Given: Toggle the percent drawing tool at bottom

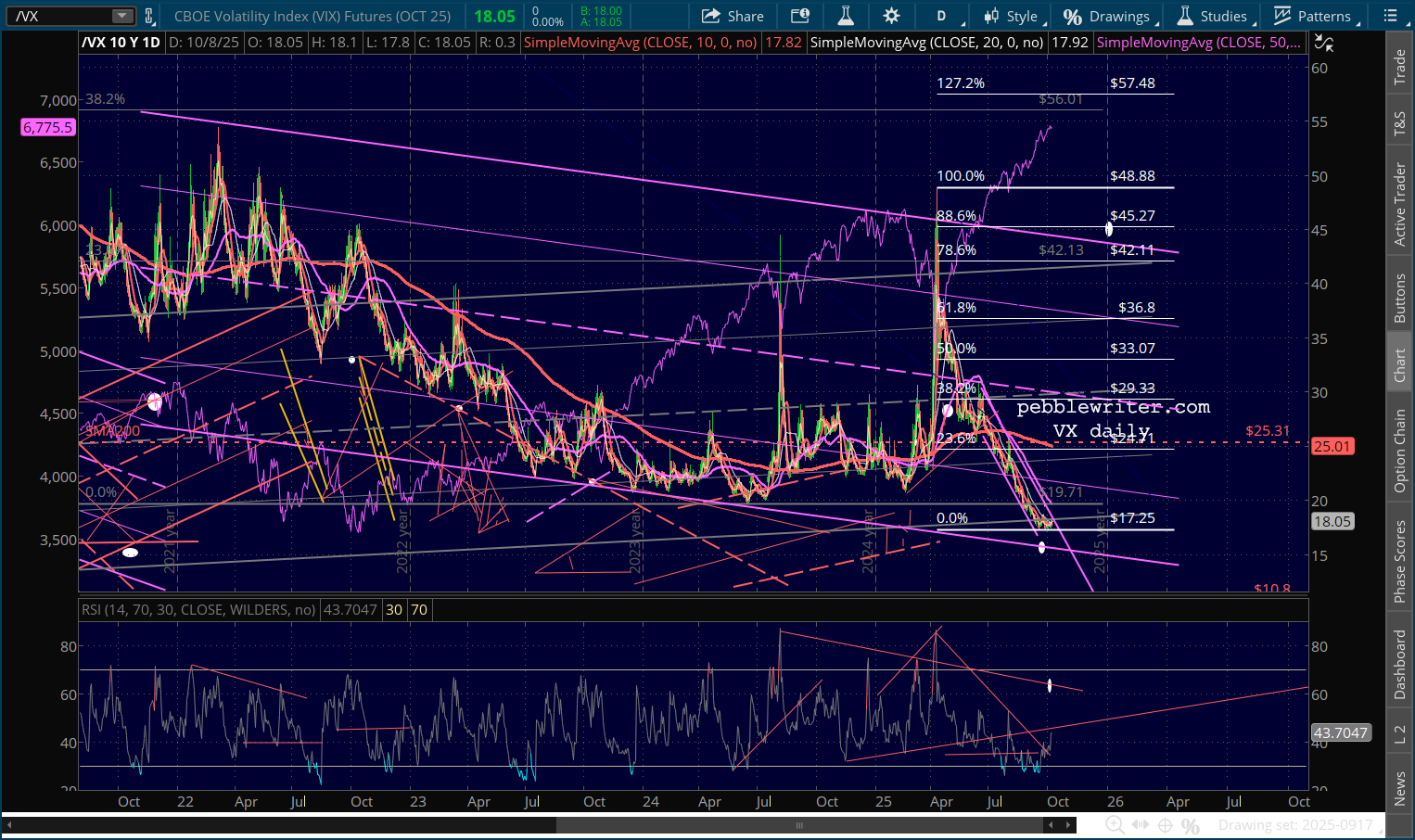Looking at the screenshot, I should pyautogui.click(x=1191, y=825).
